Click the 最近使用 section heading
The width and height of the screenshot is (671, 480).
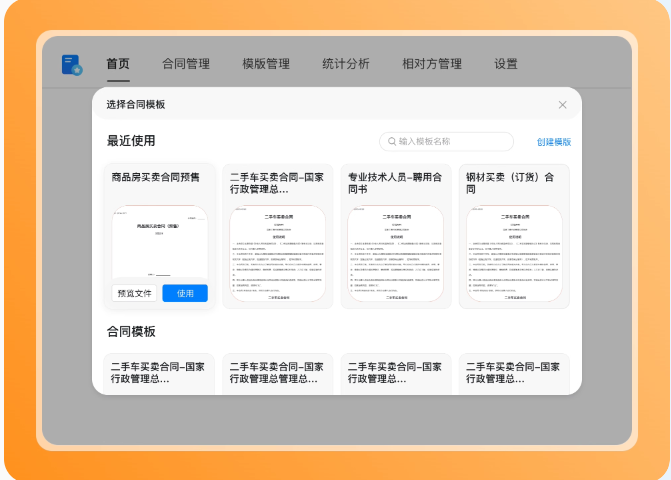131,141
